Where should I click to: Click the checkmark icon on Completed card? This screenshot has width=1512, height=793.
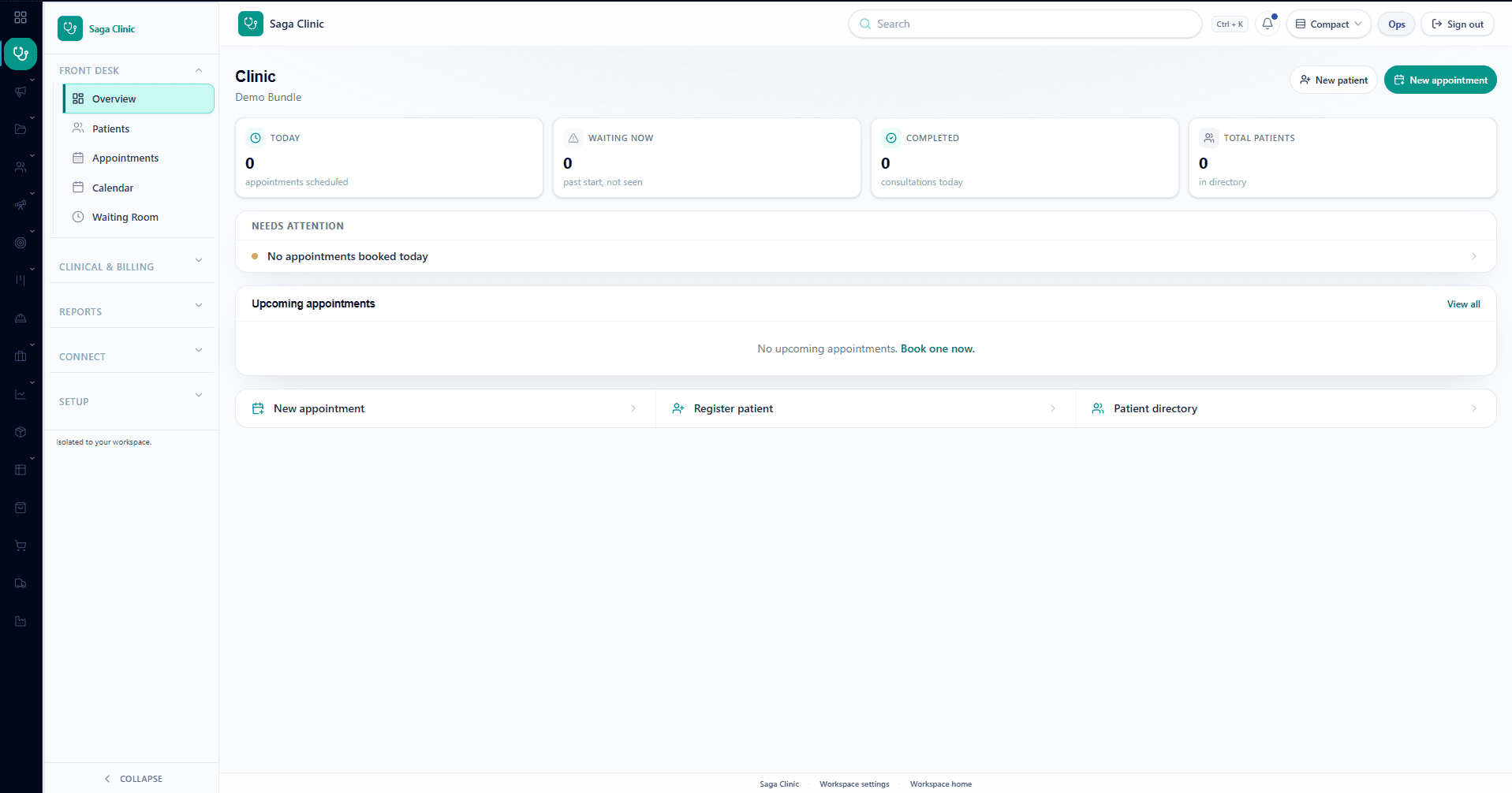coord(891,138)
